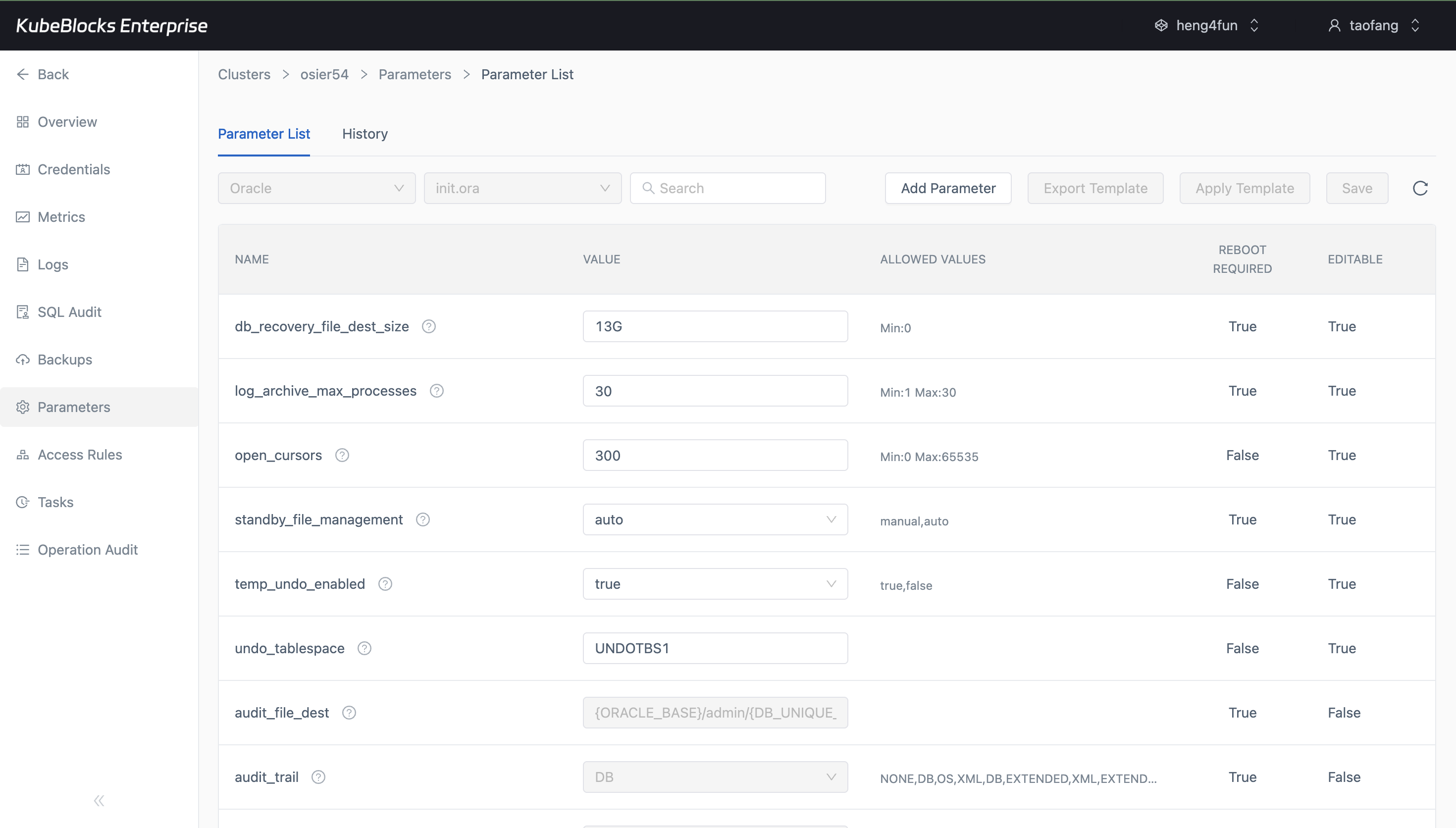Open the Access Rules sidebar panel
The width and height of the screenshot is (1456, 828).
80,455
